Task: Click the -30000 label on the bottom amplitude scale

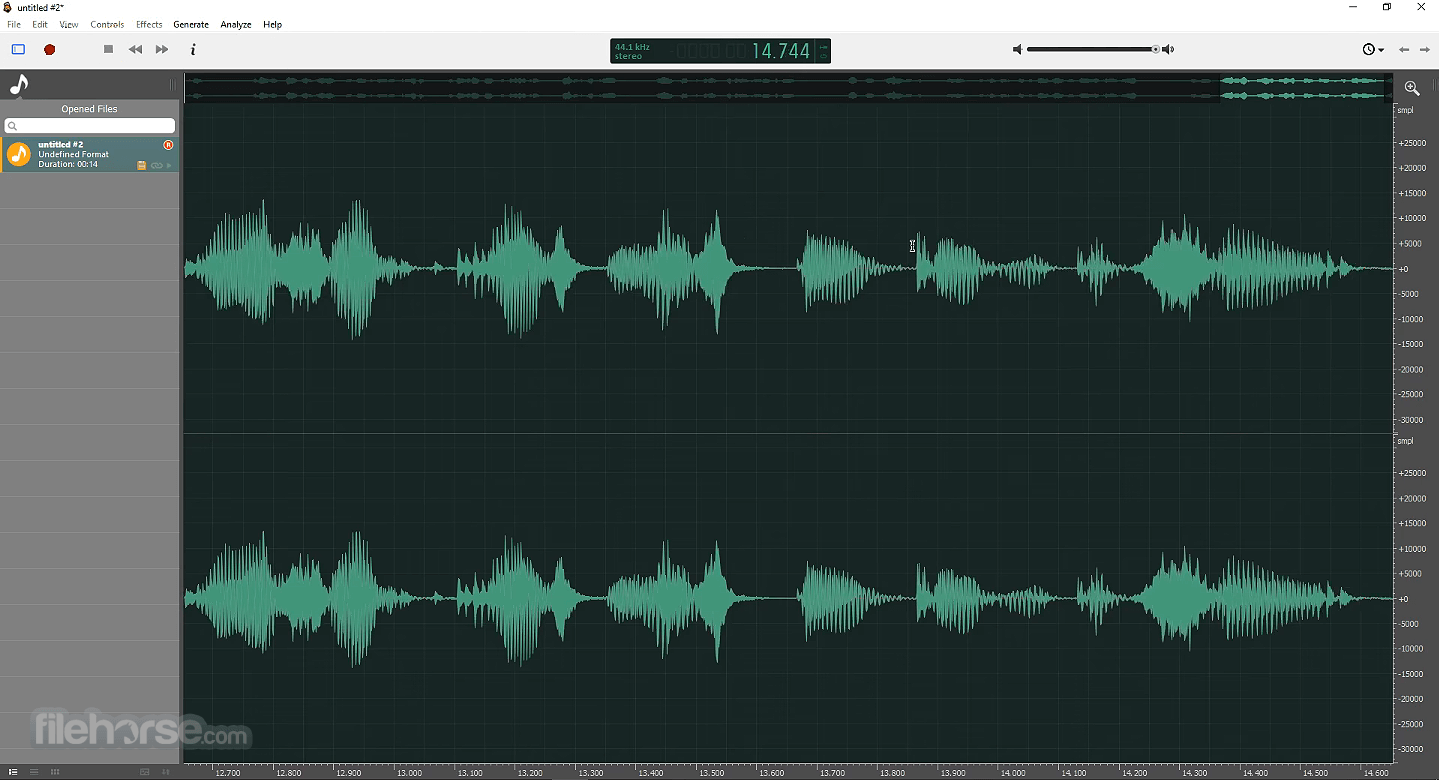Action: click(1412, 749)
